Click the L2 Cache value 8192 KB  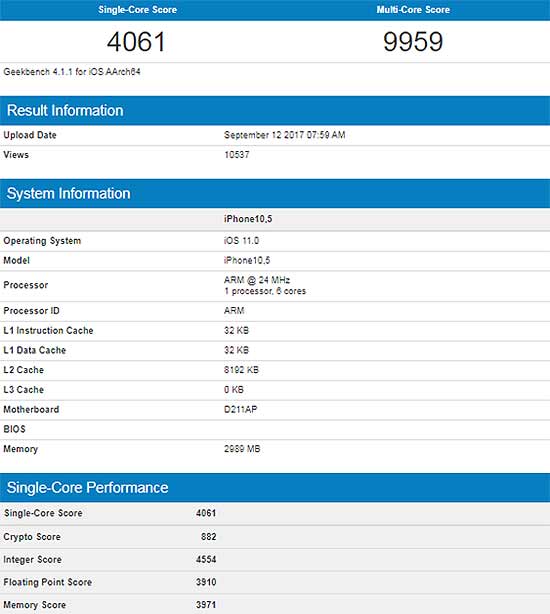pos(241,370)
